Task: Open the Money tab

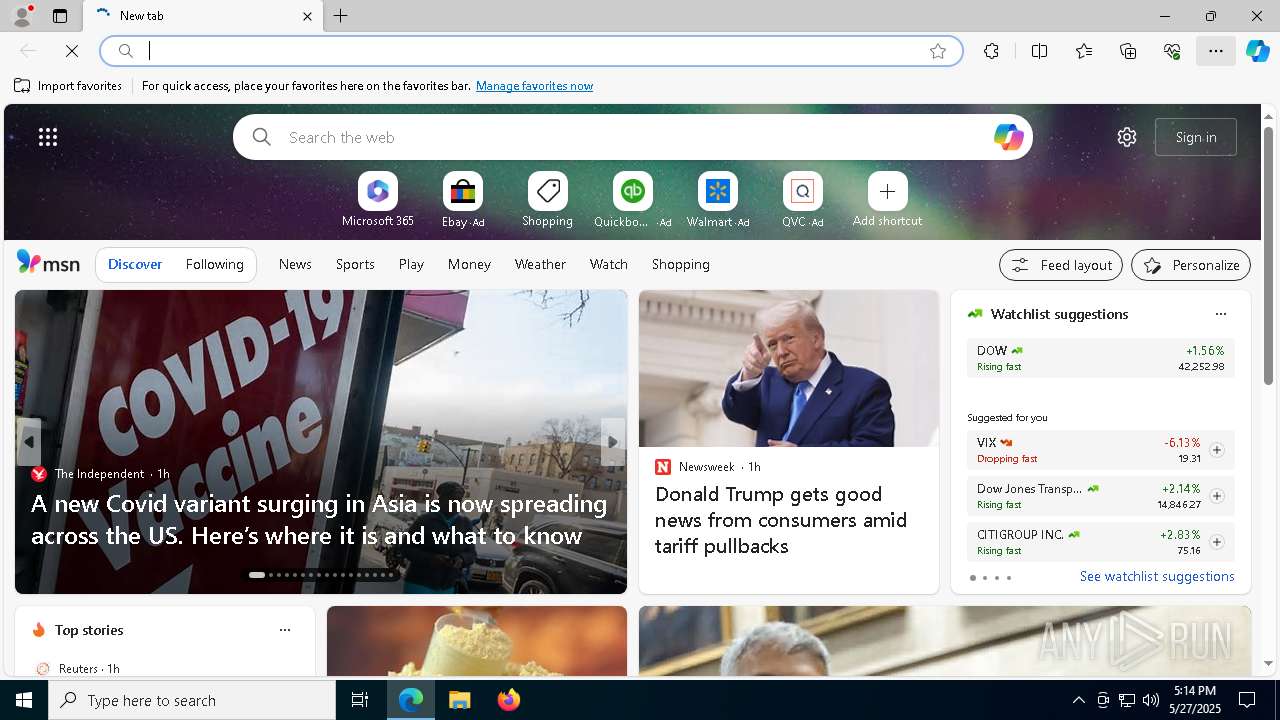Action: click(469, 264)
